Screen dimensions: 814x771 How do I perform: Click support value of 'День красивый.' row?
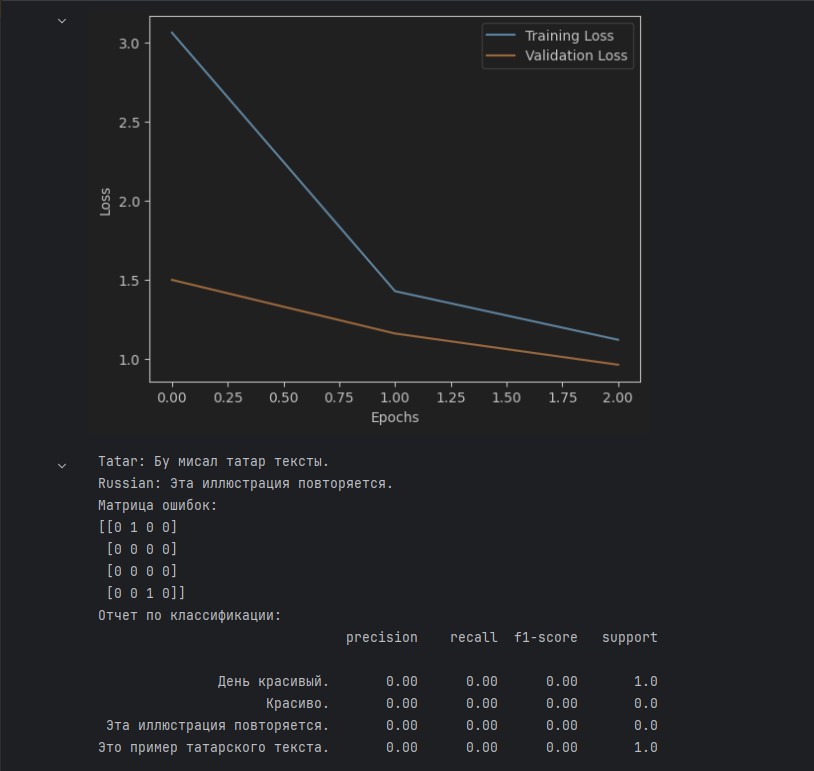point(646,682)
